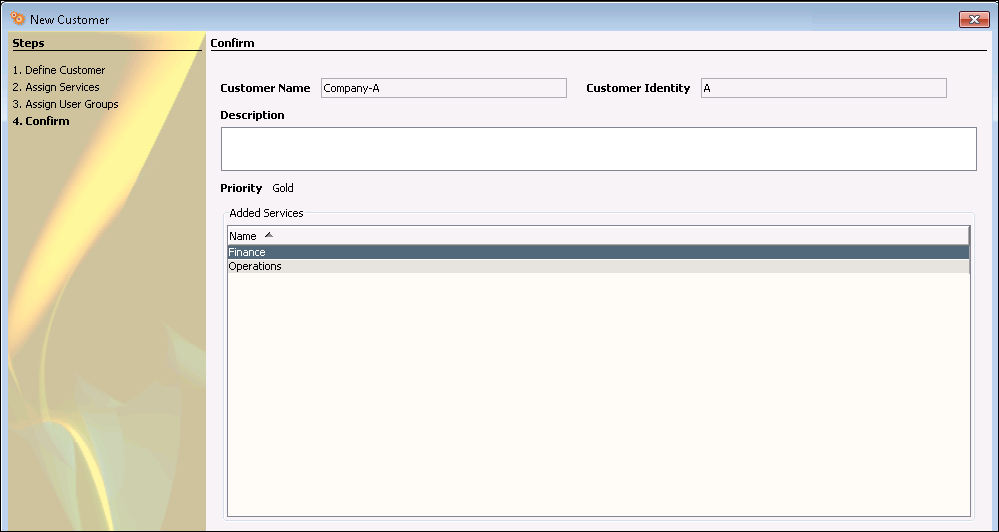Click inside the Customer Identity field

(823, 88)
